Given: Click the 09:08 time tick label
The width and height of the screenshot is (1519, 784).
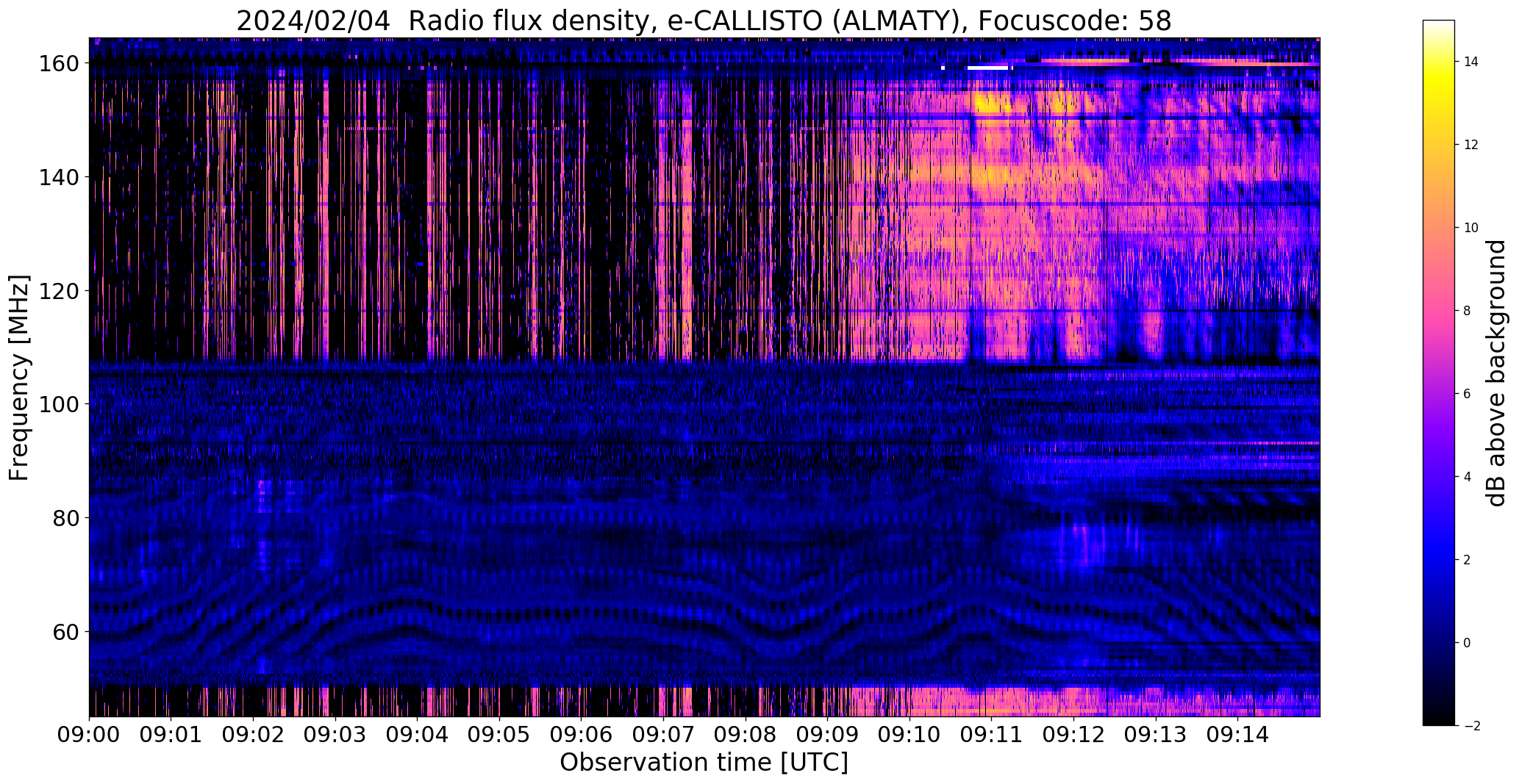Looking at the screenshot, I should pyautogui.click(x=746, y=734).
